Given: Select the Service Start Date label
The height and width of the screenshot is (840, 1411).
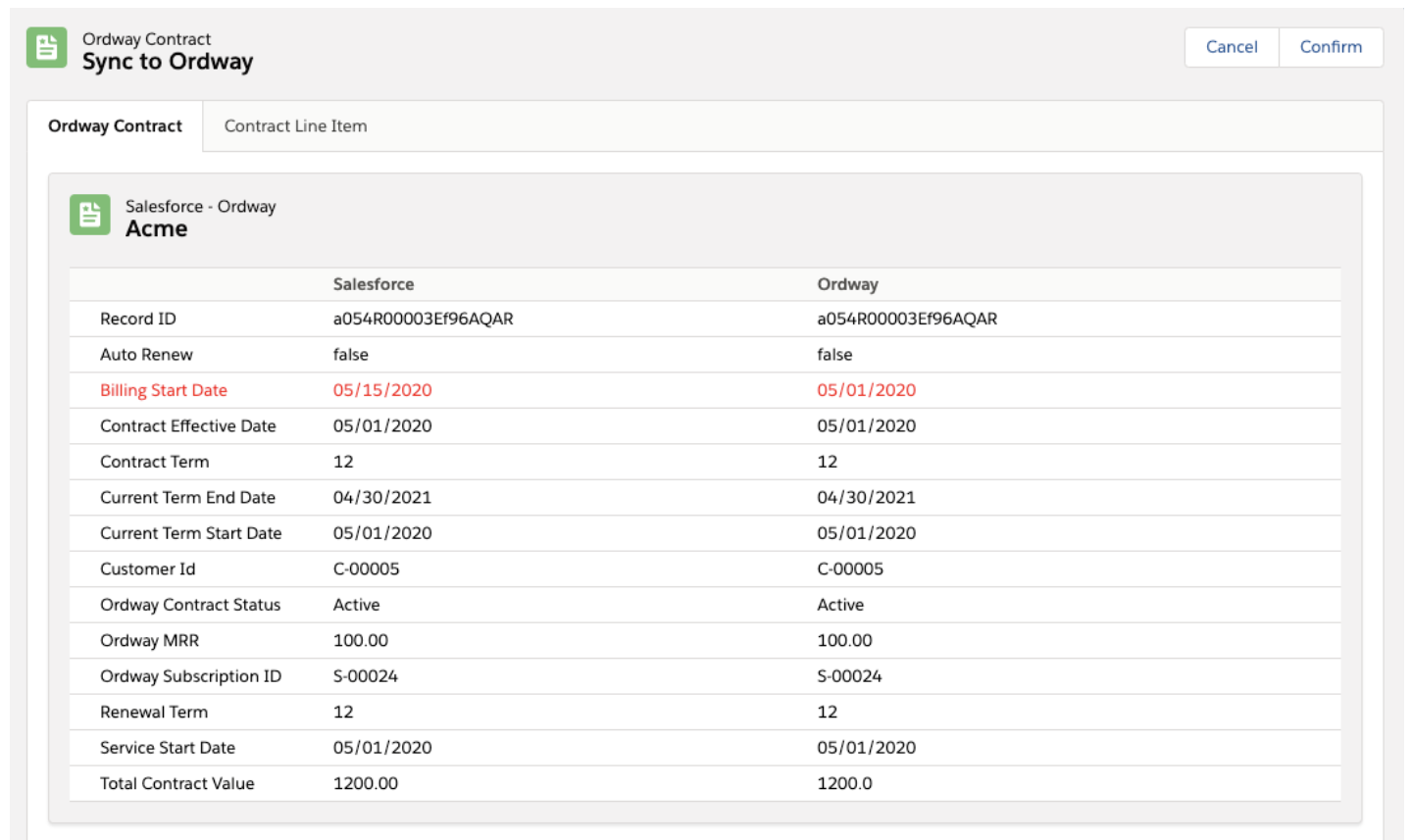Looking at the screenshot, I should (x=168, y=748).
